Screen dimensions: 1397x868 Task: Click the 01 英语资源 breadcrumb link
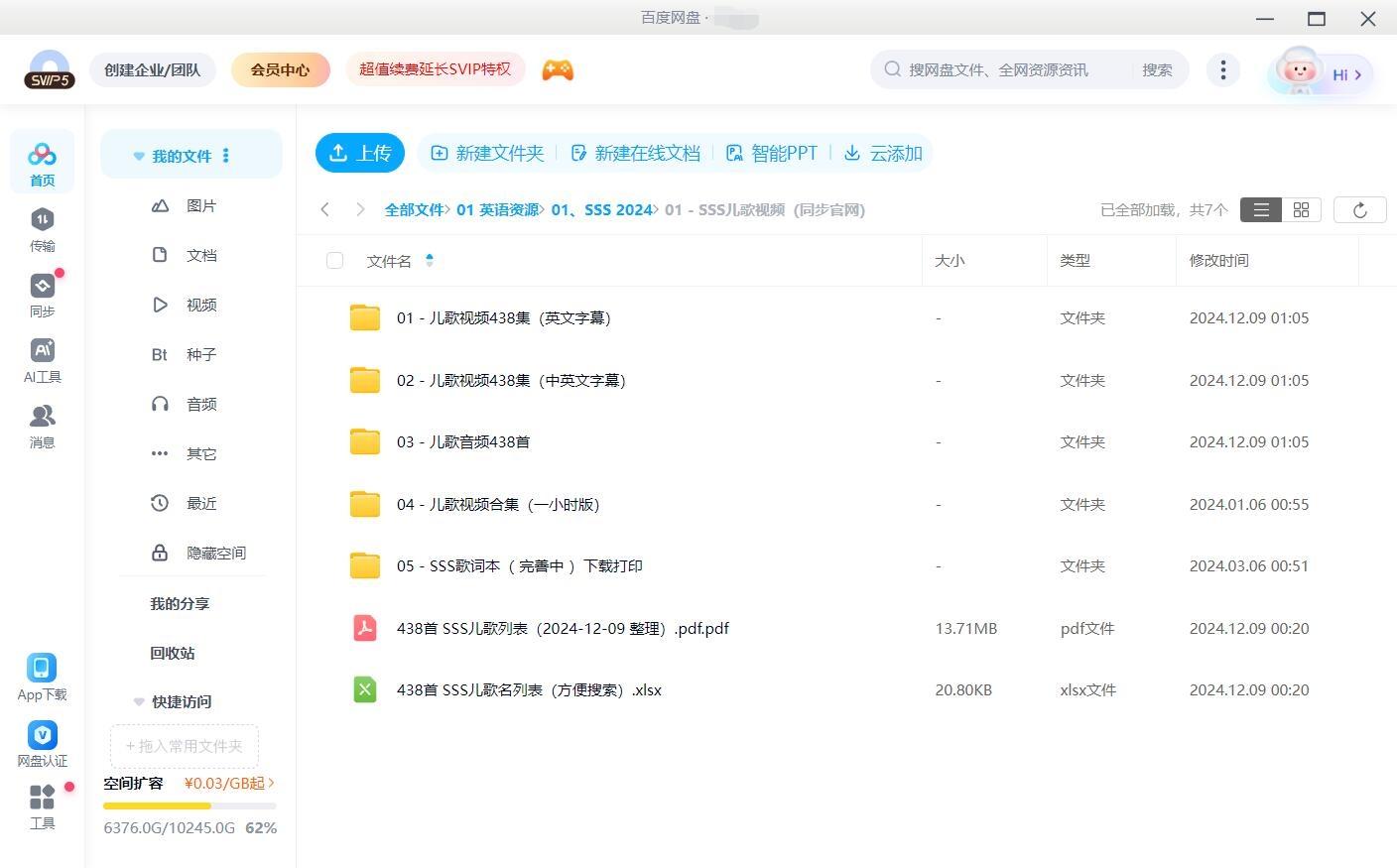point(497,210)
